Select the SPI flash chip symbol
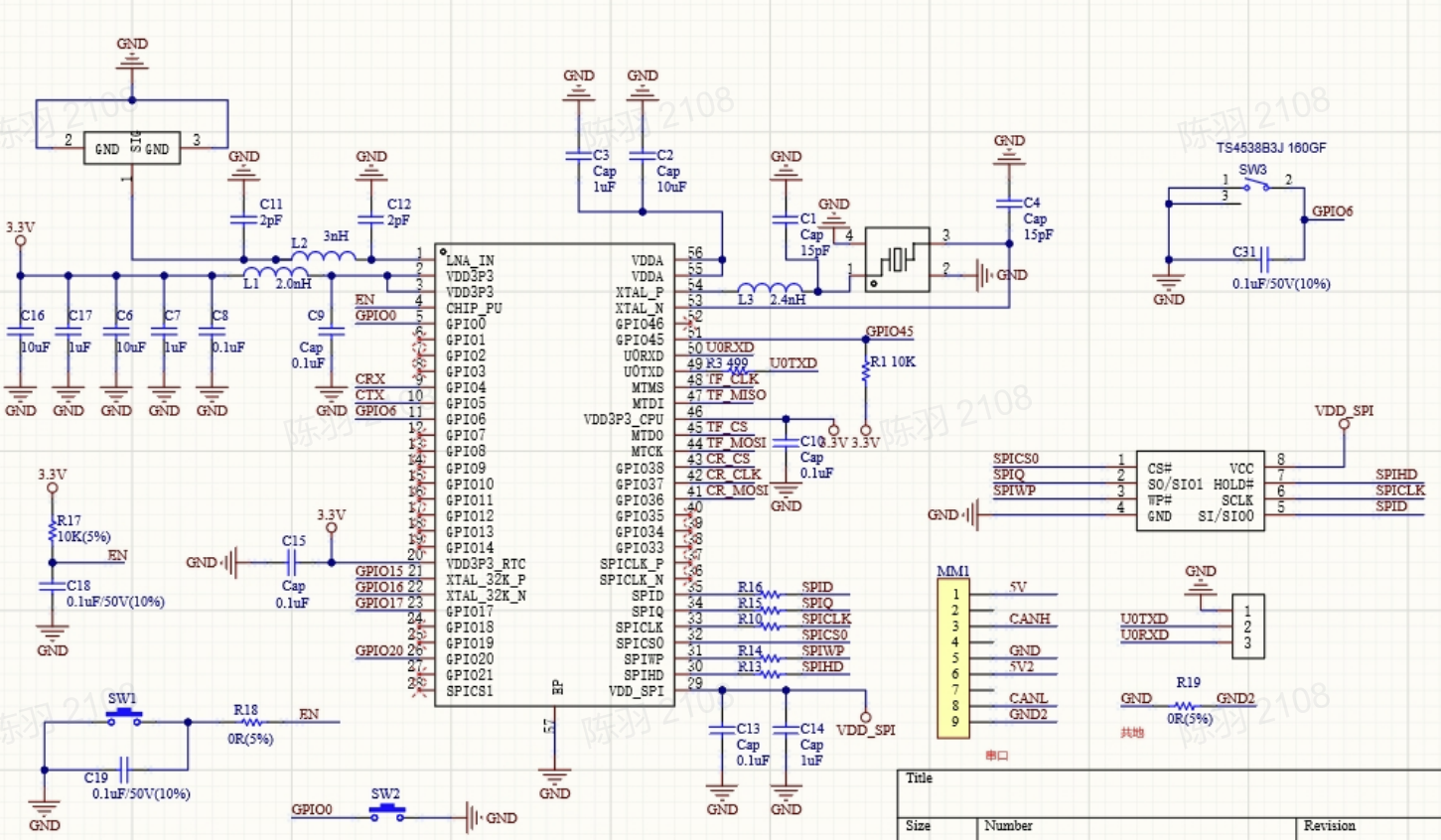The width and height of the screenshot is (1441, 840). pos(1201,490)
